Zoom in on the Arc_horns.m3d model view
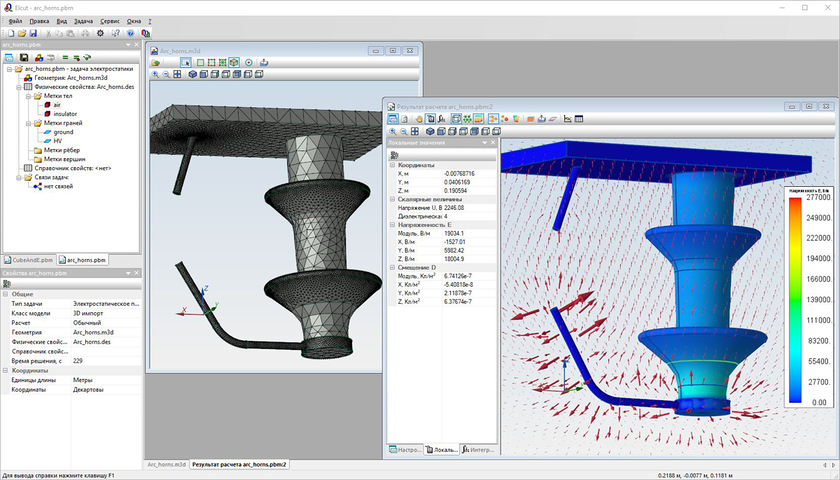The width and height of the screenshot is (840, 480). point(157,74)
